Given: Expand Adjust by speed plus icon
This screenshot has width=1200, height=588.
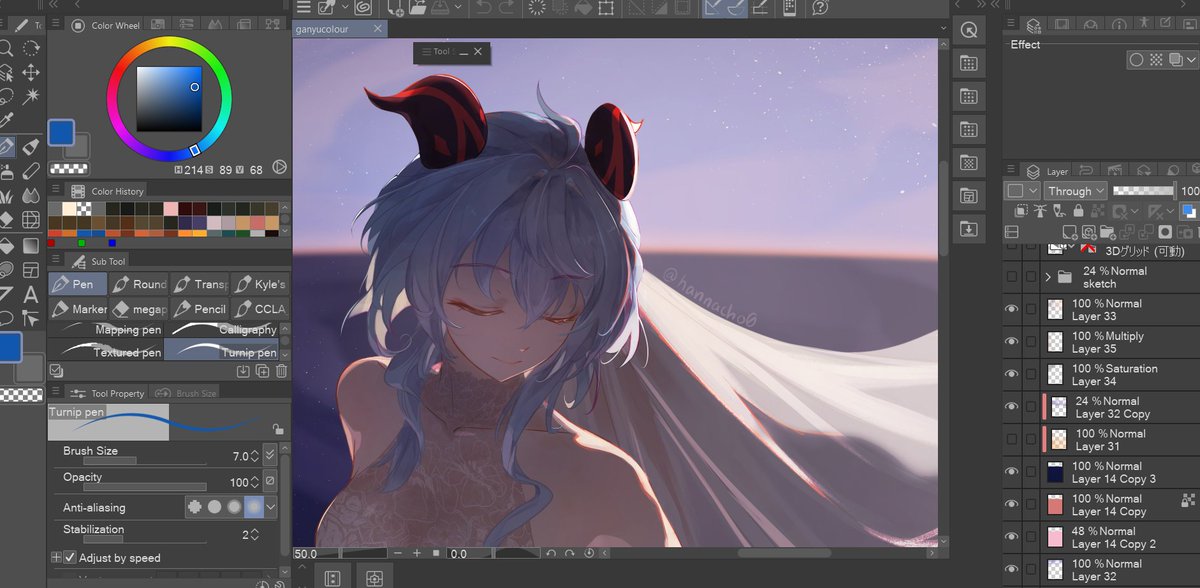Looking at the screenshot, I should point(56,558).
